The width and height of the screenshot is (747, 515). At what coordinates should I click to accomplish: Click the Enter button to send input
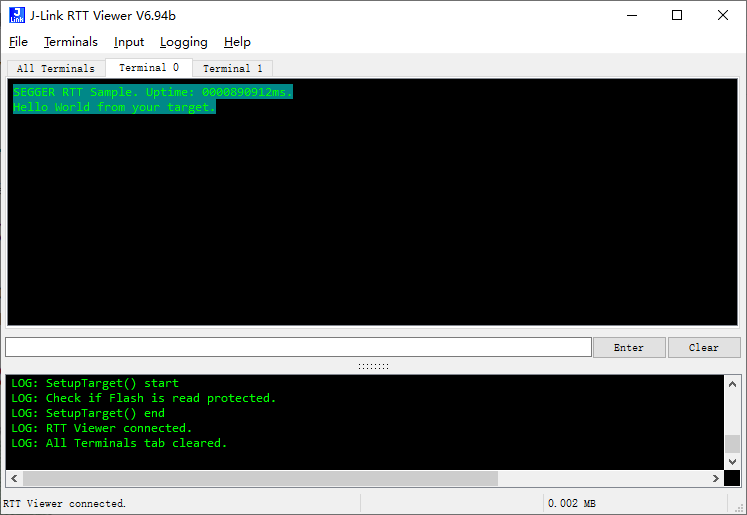(629, 347)
